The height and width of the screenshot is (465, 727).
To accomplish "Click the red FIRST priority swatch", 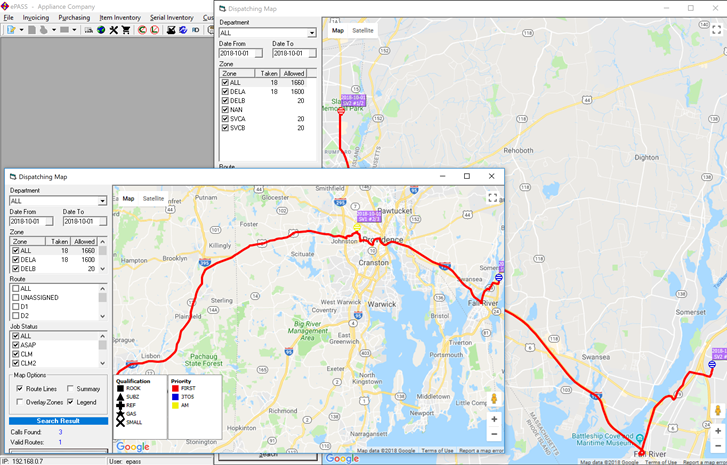I will click(x=175, y=389).
